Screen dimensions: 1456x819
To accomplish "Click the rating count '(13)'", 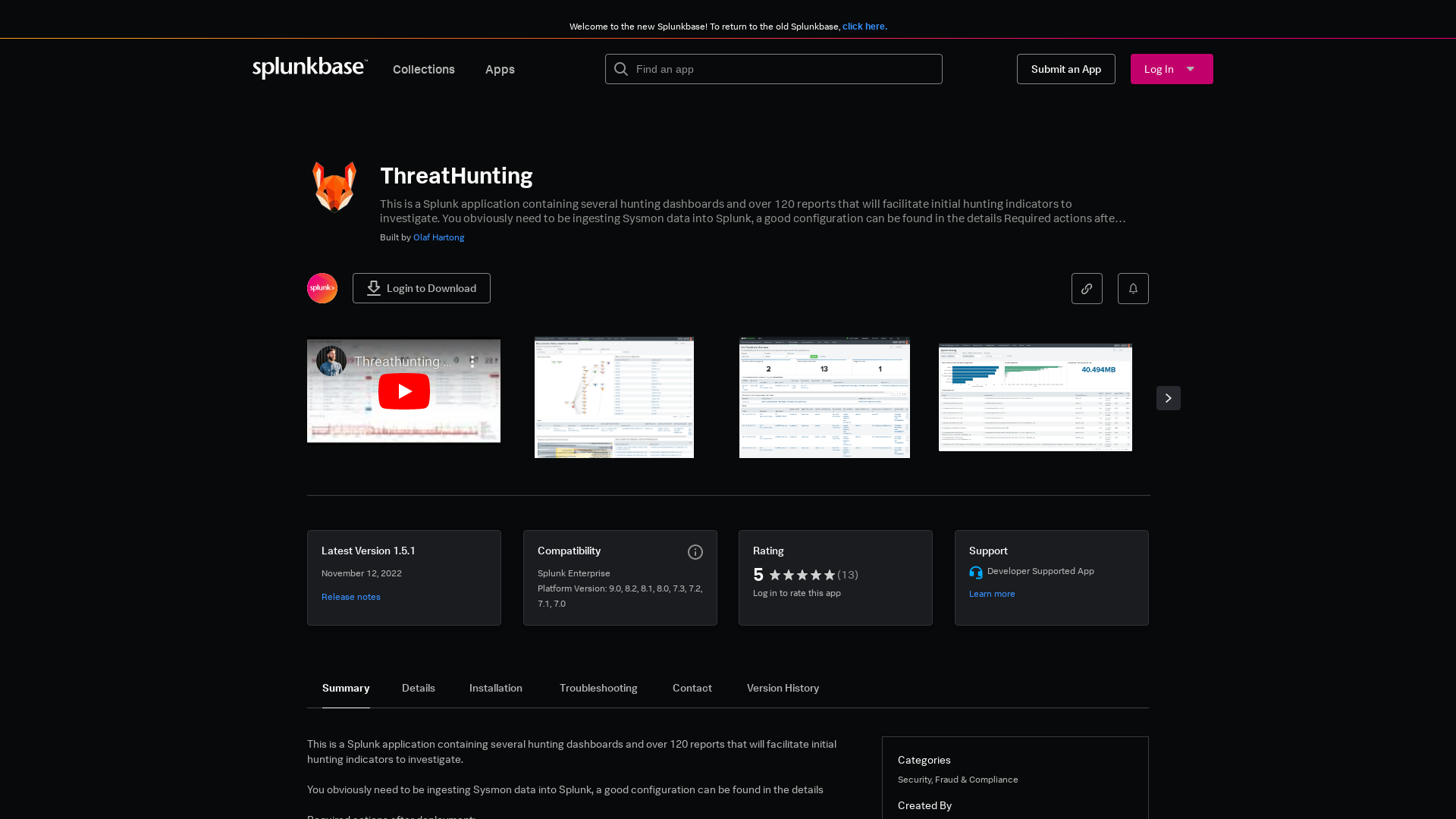I will [x=848, y=575].
